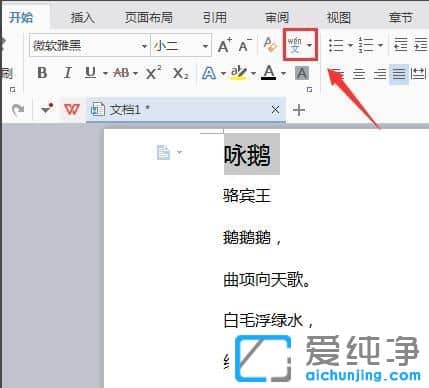The image size is (429, 388).
Task: Toggle superscript X² formatting
Action: point(153,72)
